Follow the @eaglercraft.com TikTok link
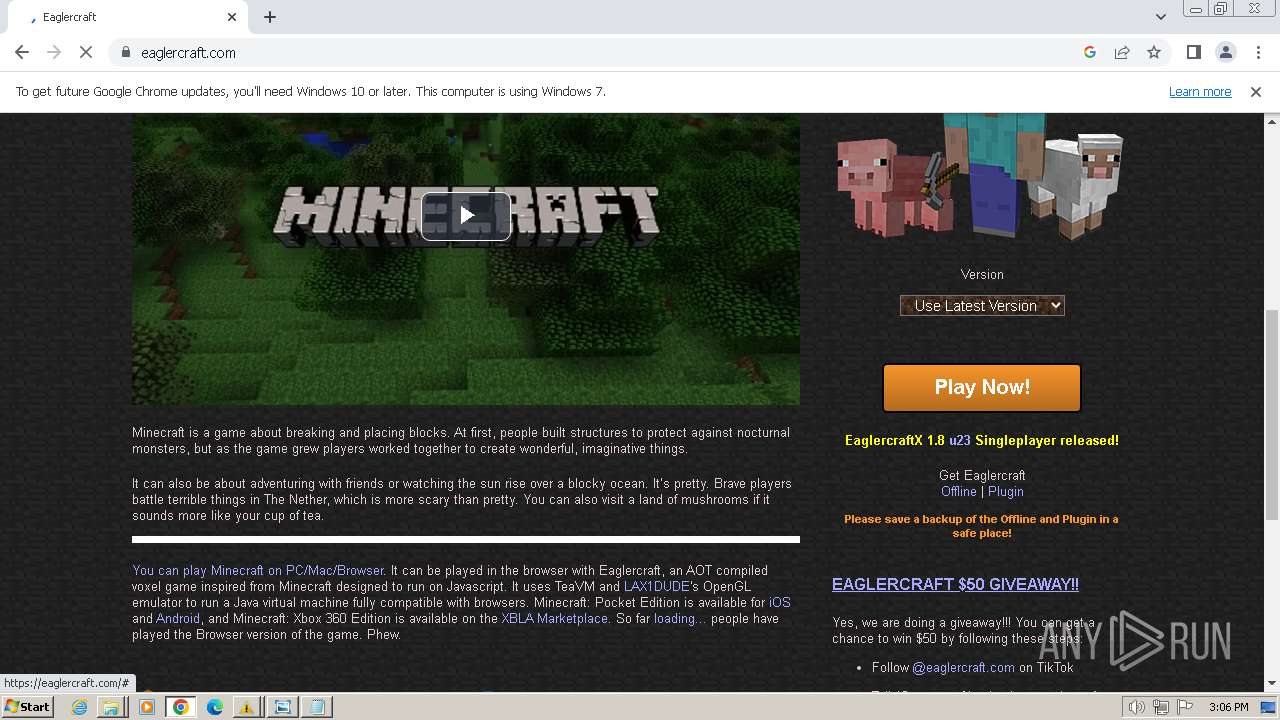This screenshot has width=1280, height=720. 963,667
